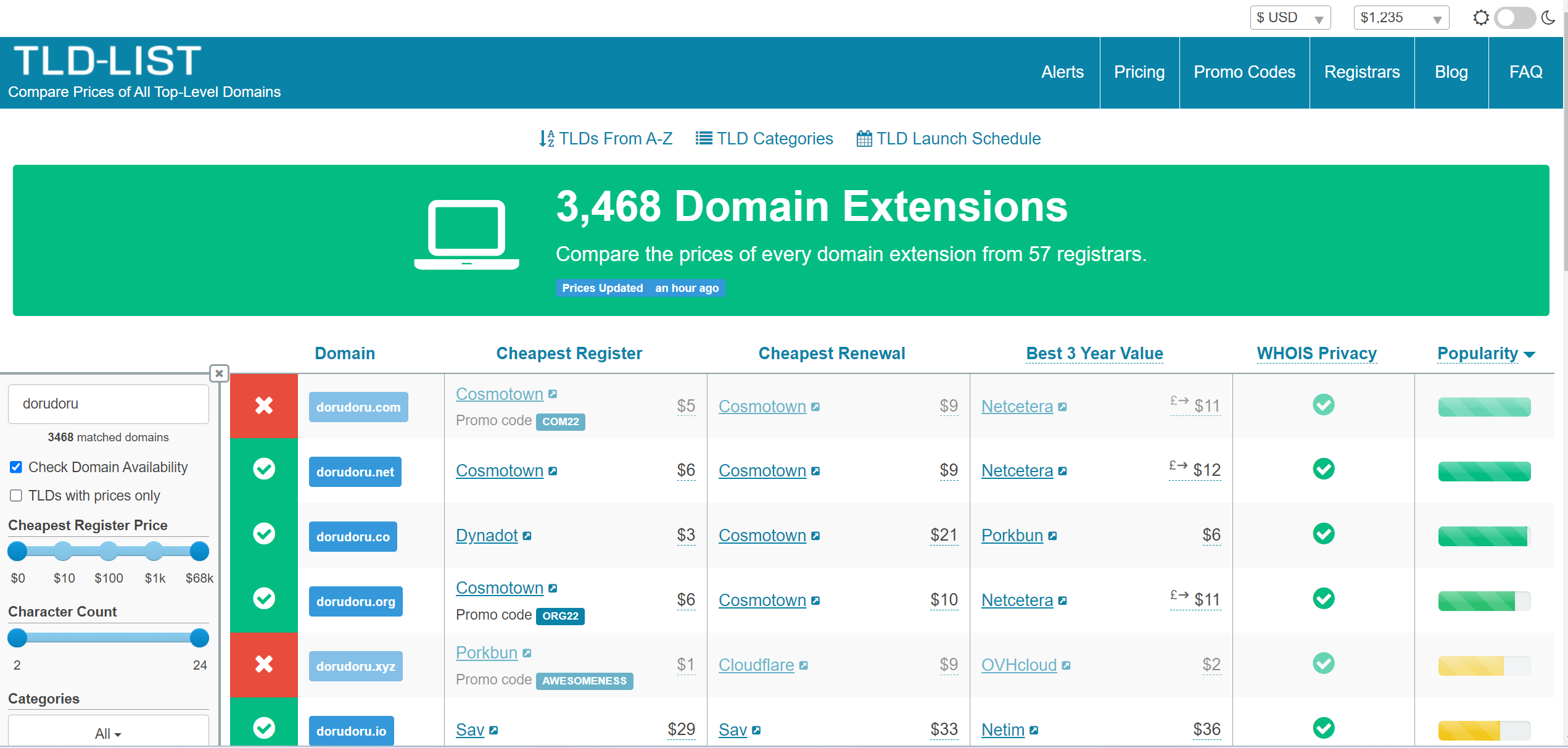This screenshot has width=1568, height=748.
Task: Open the dorudoru.io domain button
Action: click(x=352, y=731)
